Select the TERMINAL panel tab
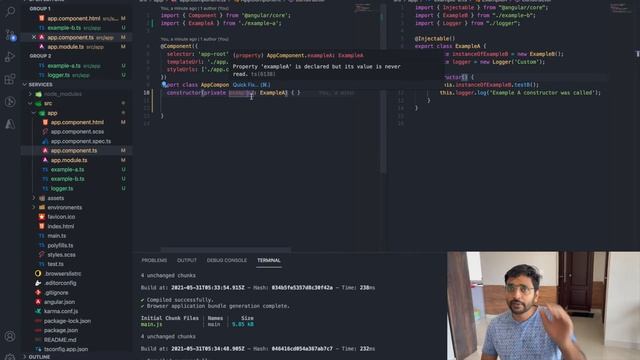Screen dimensions: 640x360 pos(269,260)
